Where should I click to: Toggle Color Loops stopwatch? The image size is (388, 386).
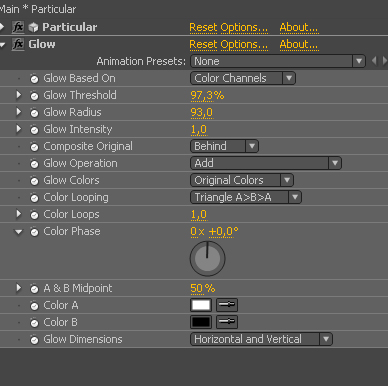pos(34,215)
